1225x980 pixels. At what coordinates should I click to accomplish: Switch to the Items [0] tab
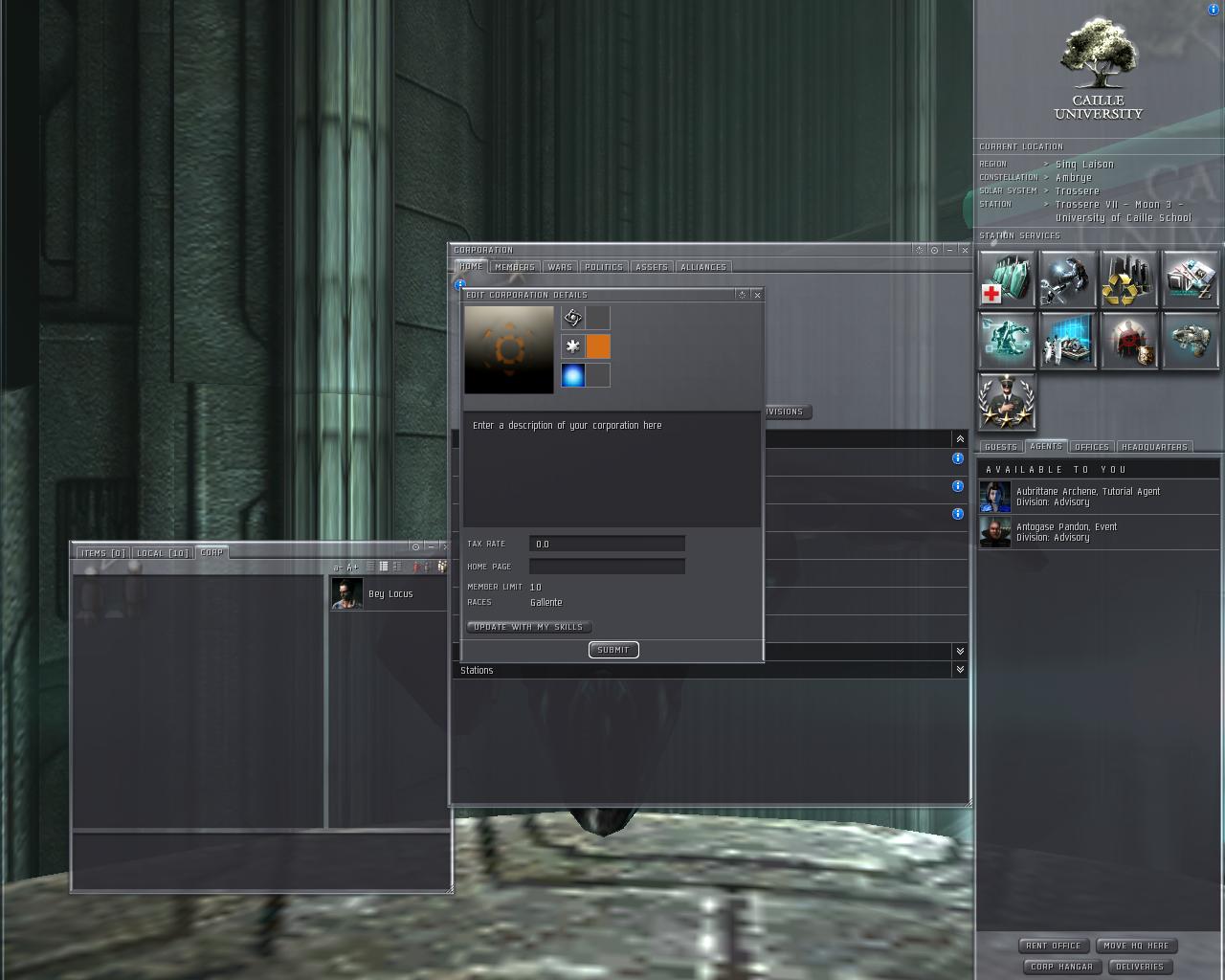click(103, 553)
